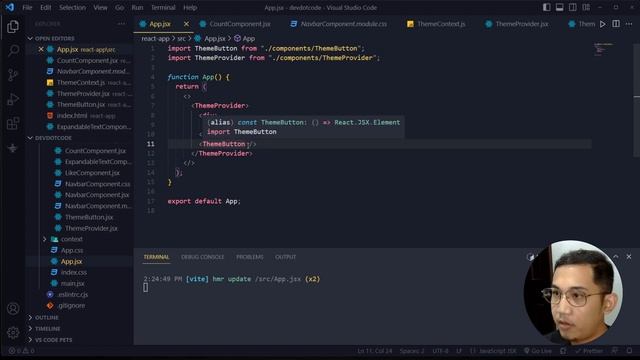Close the App.jsx editor tab
640x360 pixels.
tap(186, 24)
